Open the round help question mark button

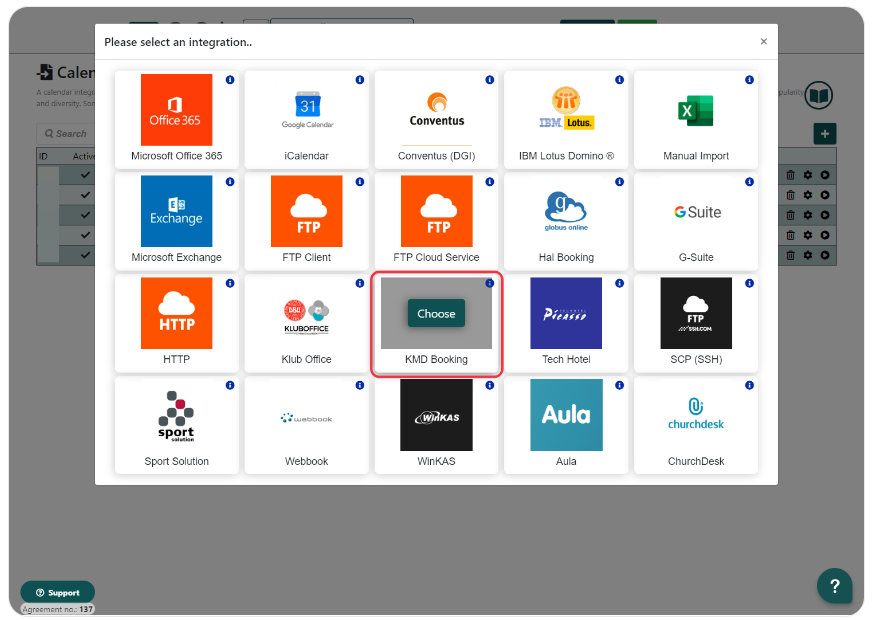click(835, 586)
